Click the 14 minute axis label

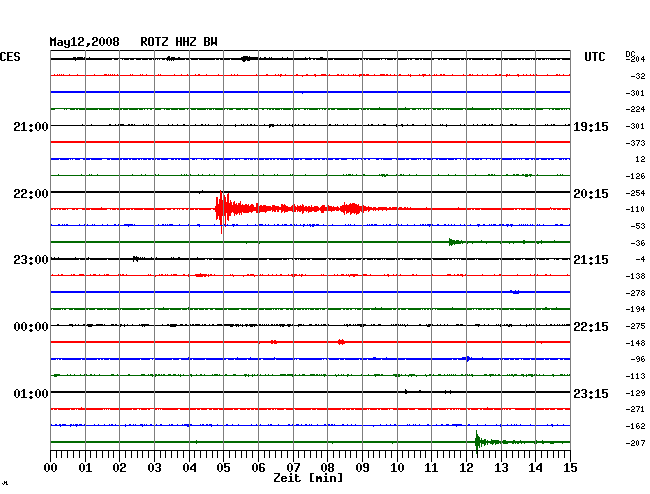[x=535, y=467]
